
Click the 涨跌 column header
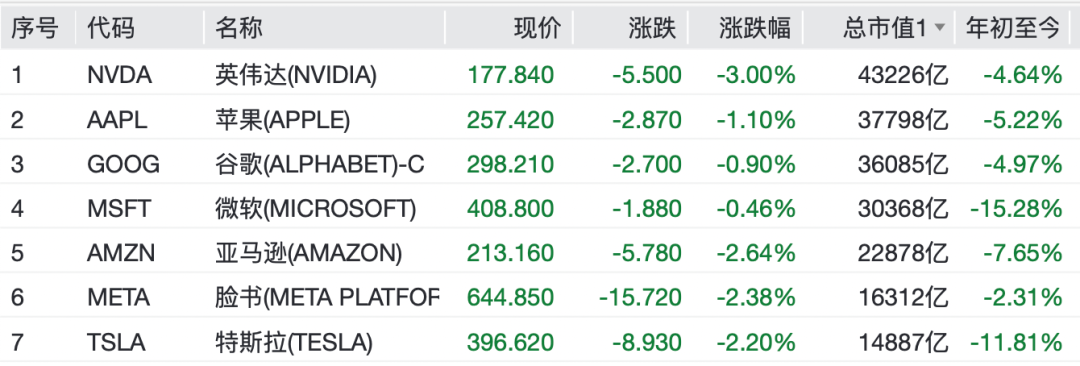tap(652, 28)
